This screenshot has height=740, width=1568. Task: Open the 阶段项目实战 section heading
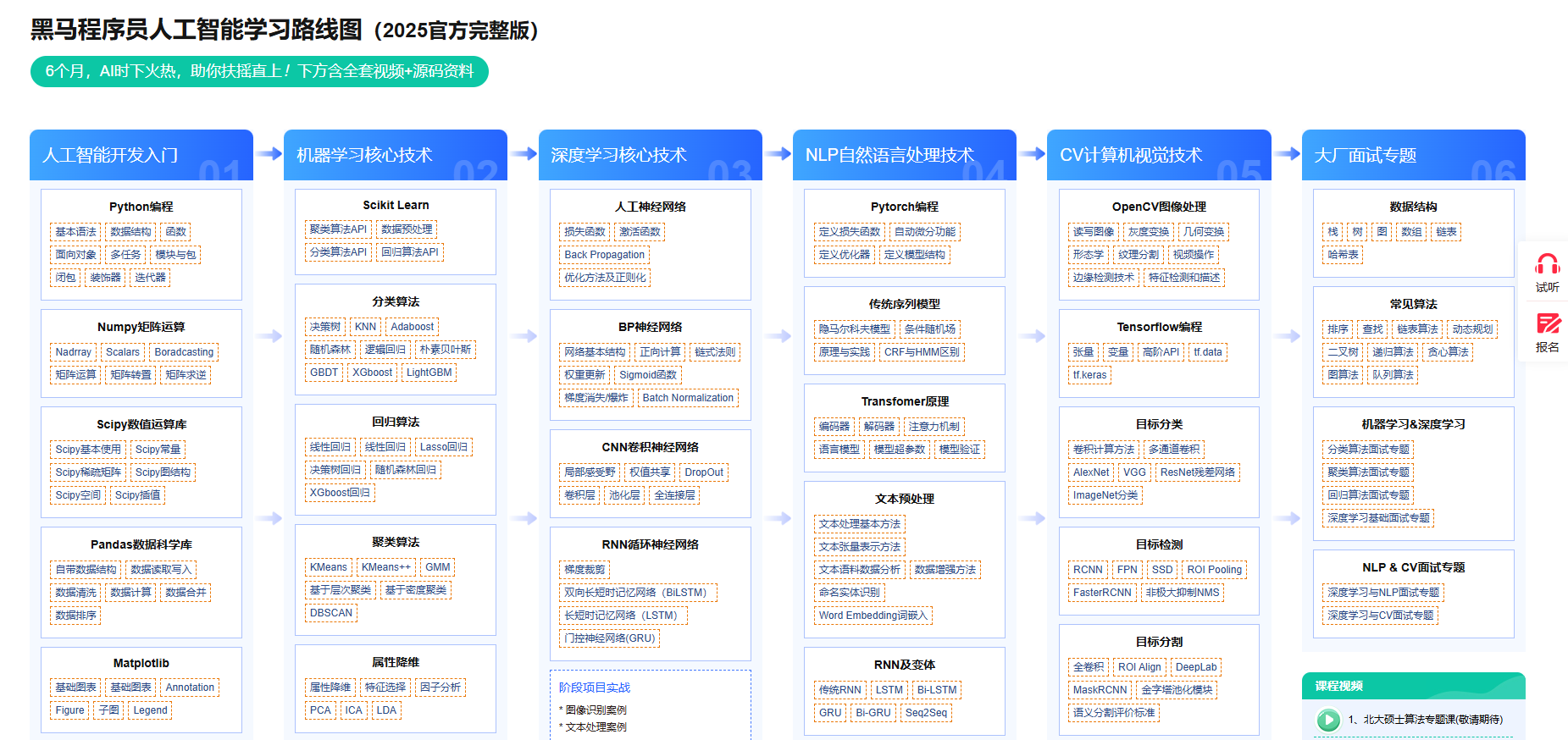594,688
